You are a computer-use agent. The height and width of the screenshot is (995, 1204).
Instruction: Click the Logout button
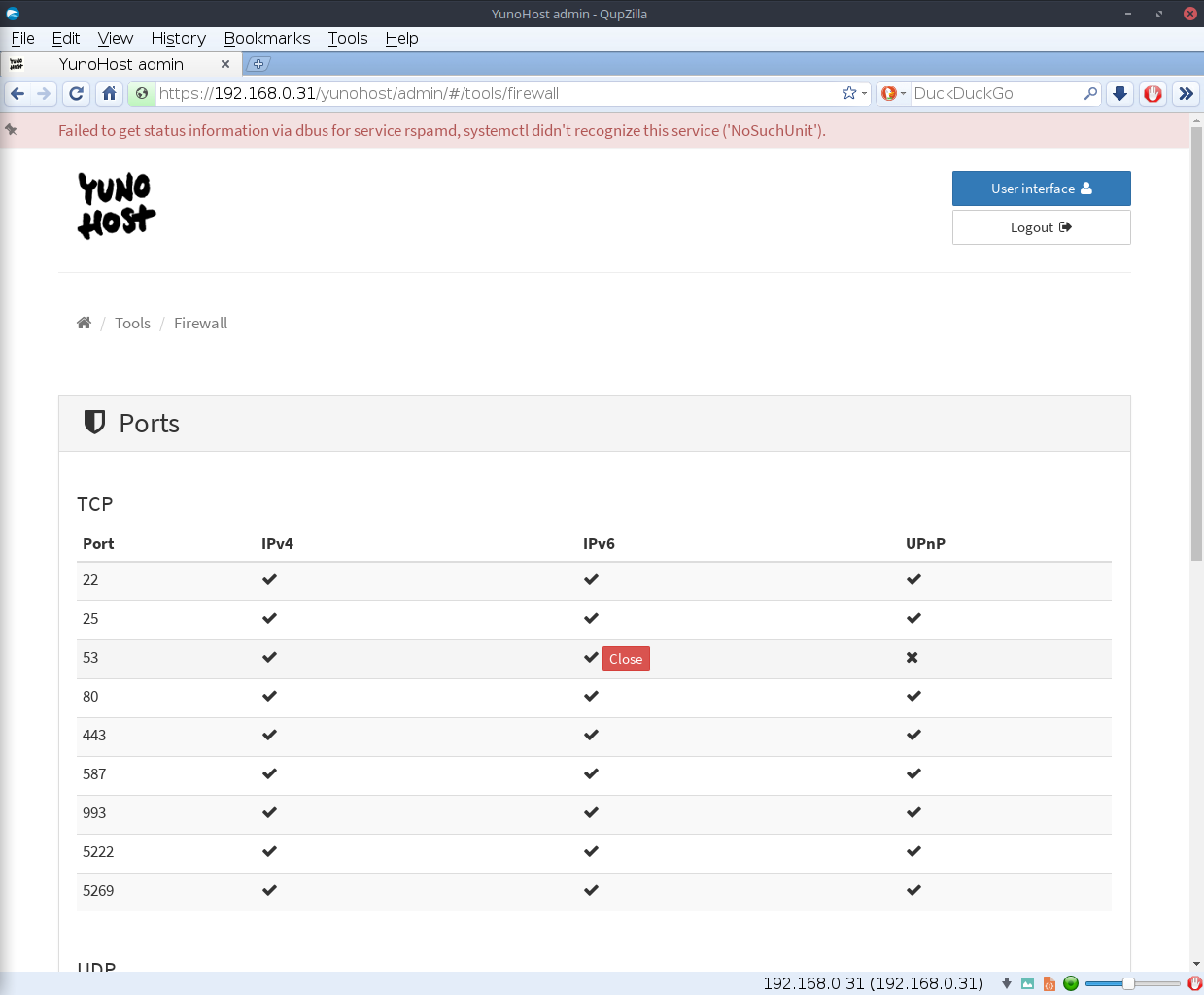pyautogui.click(x=1041, y=227)
